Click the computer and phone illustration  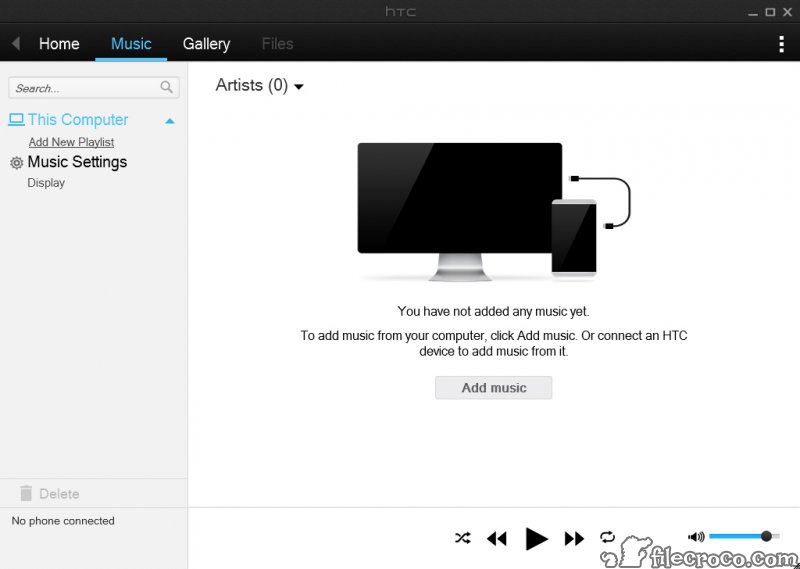pos(494,212)
